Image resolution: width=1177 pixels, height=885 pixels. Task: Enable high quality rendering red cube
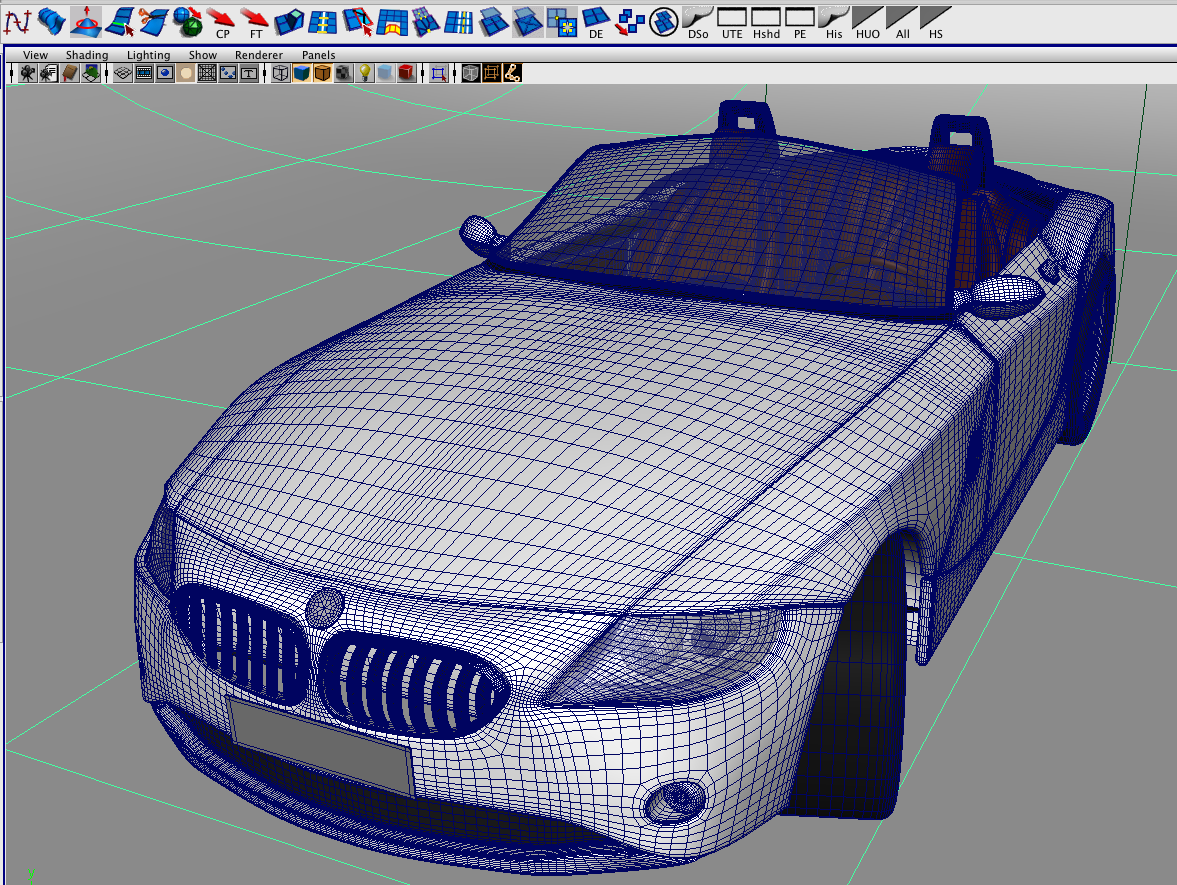click(x=406, y=73)
